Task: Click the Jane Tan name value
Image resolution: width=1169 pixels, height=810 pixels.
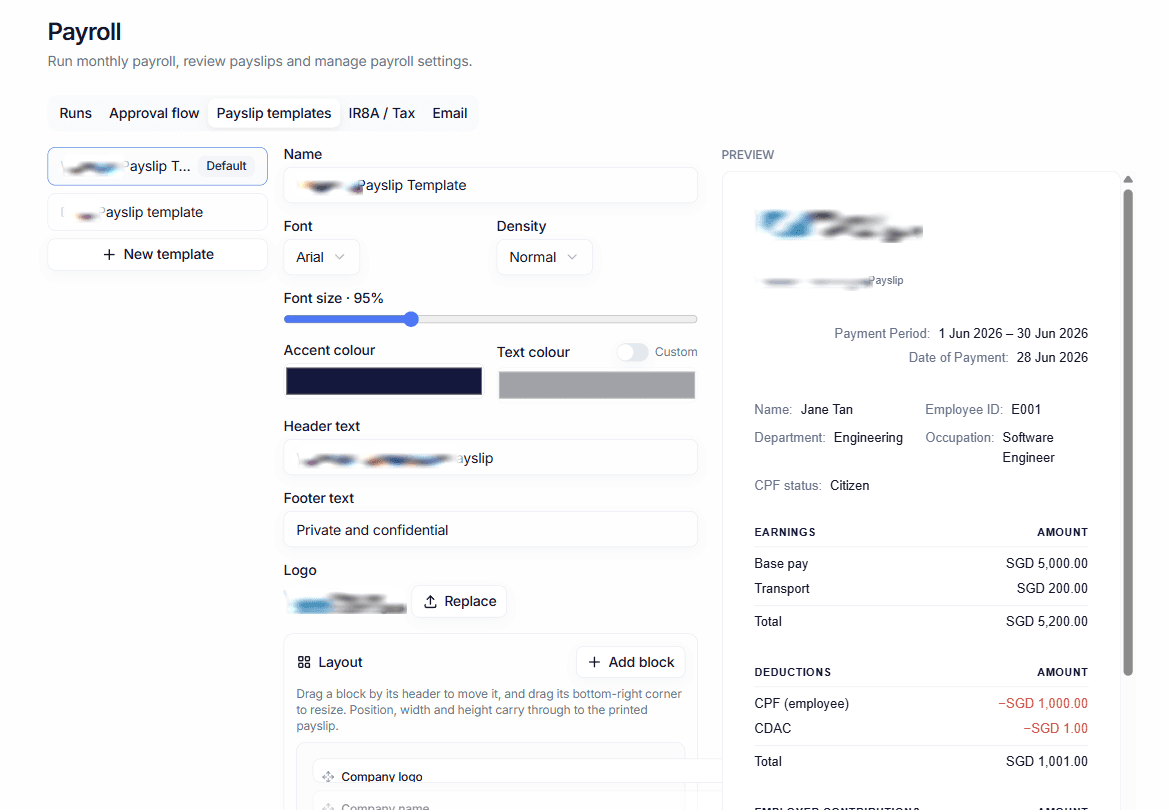Action: (x=827, y=409)
